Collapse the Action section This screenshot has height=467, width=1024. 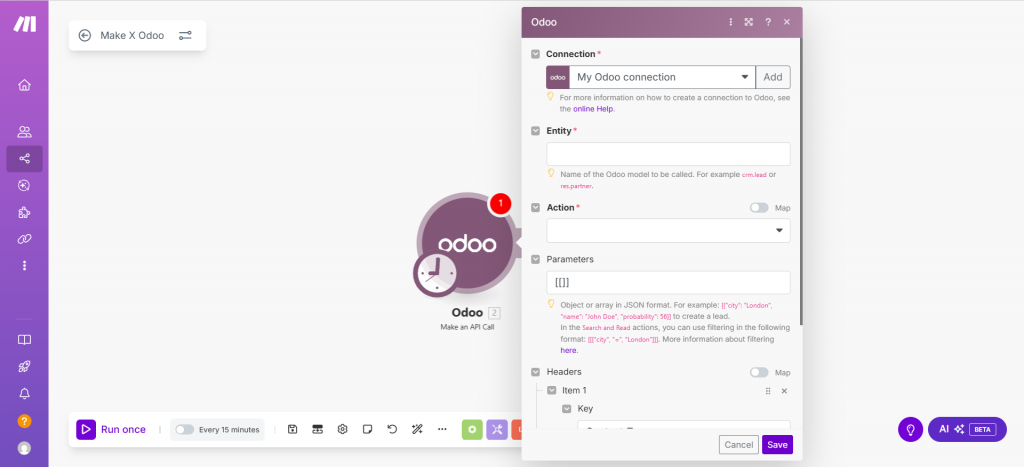click(536, 208)
